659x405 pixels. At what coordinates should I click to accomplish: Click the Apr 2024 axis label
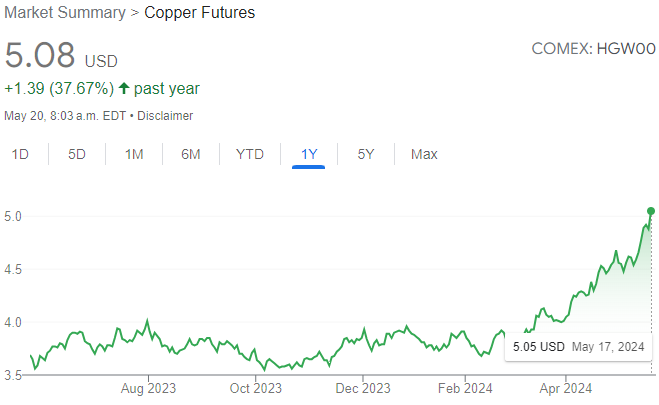coord(565,388)
